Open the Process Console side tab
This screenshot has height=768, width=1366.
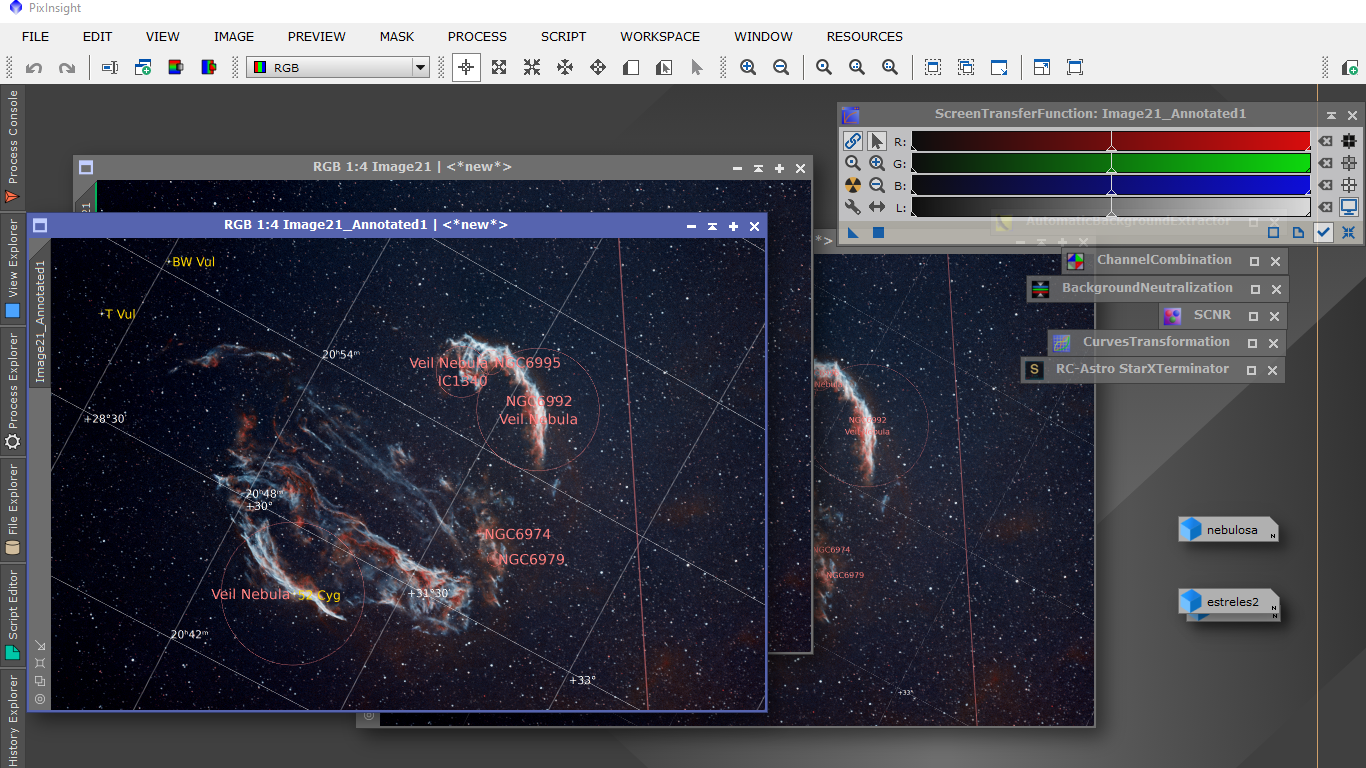point(12,148)
